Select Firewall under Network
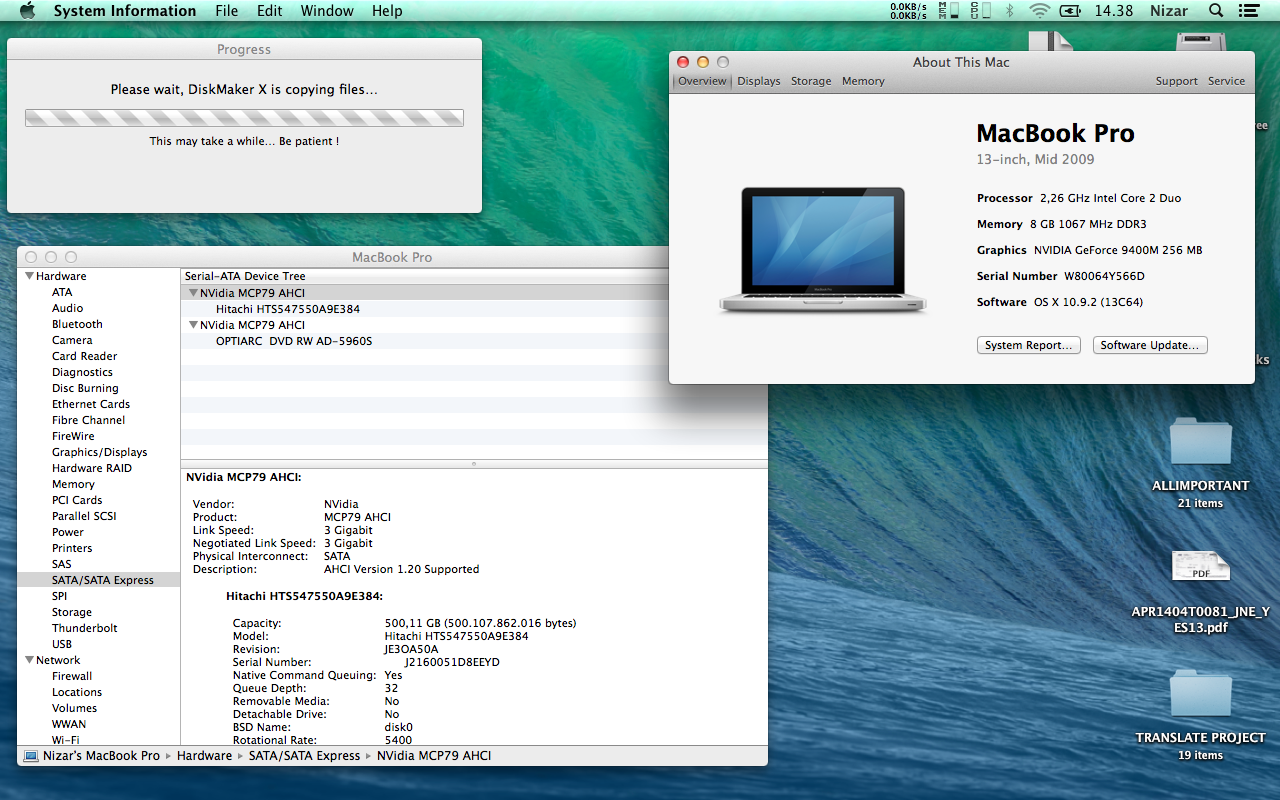The height and width of the screenshot is (800, 1280). (x=72, y=676)
